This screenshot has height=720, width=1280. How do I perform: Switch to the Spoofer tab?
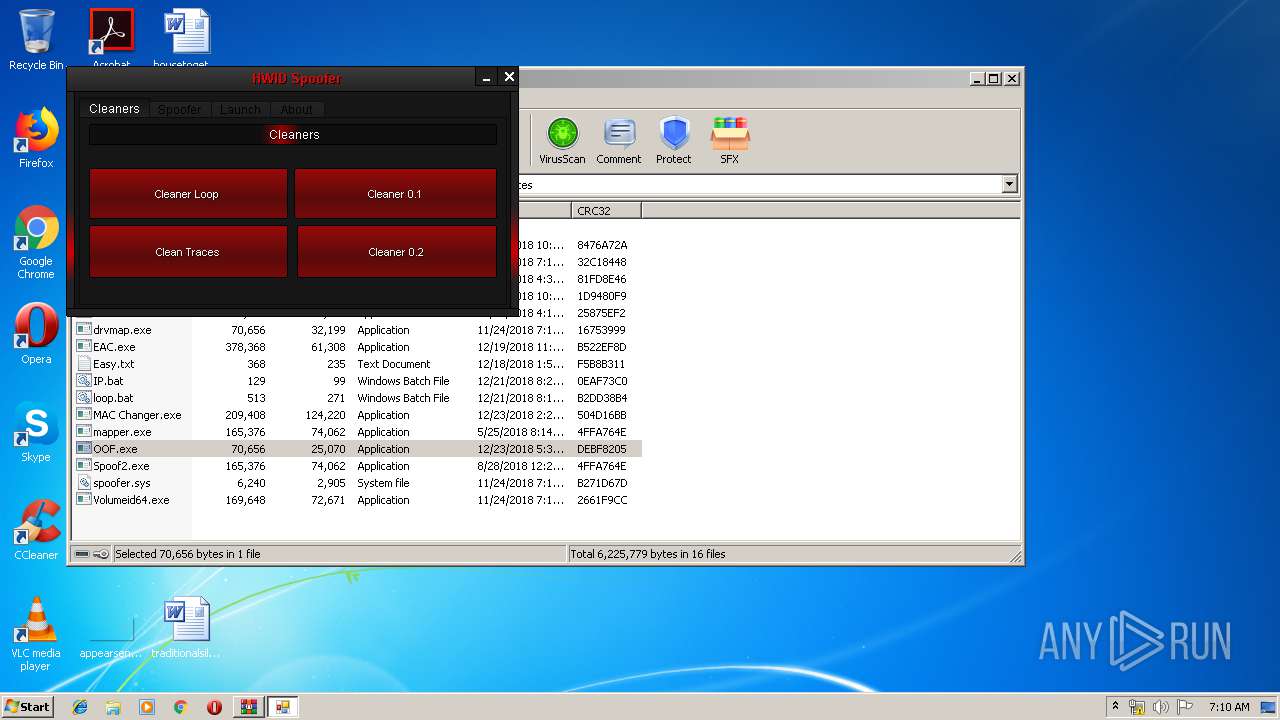[x=180, y=109]
